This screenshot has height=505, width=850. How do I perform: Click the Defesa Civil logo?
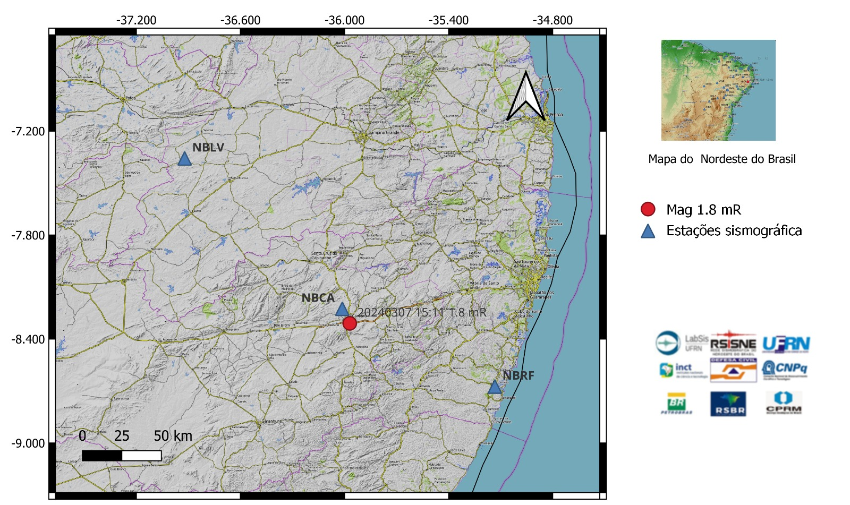pyautogui.click(x=732, y=371)
